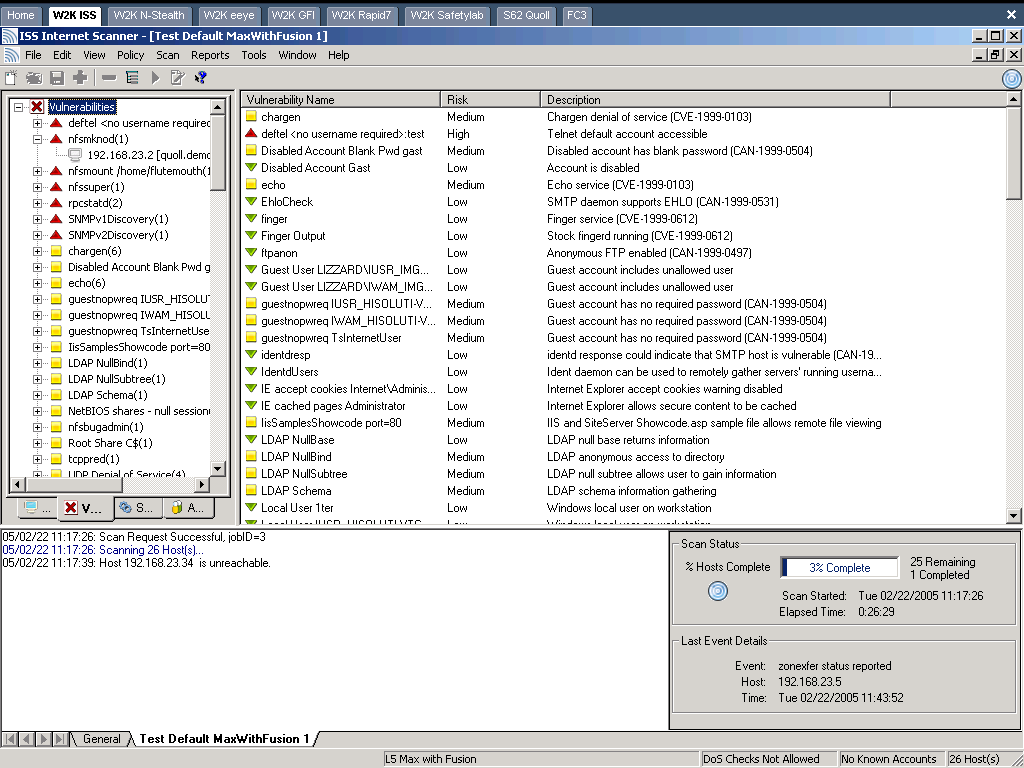
Task: Click the minus remove-host toolbar icon
Action: pos(109,78)
